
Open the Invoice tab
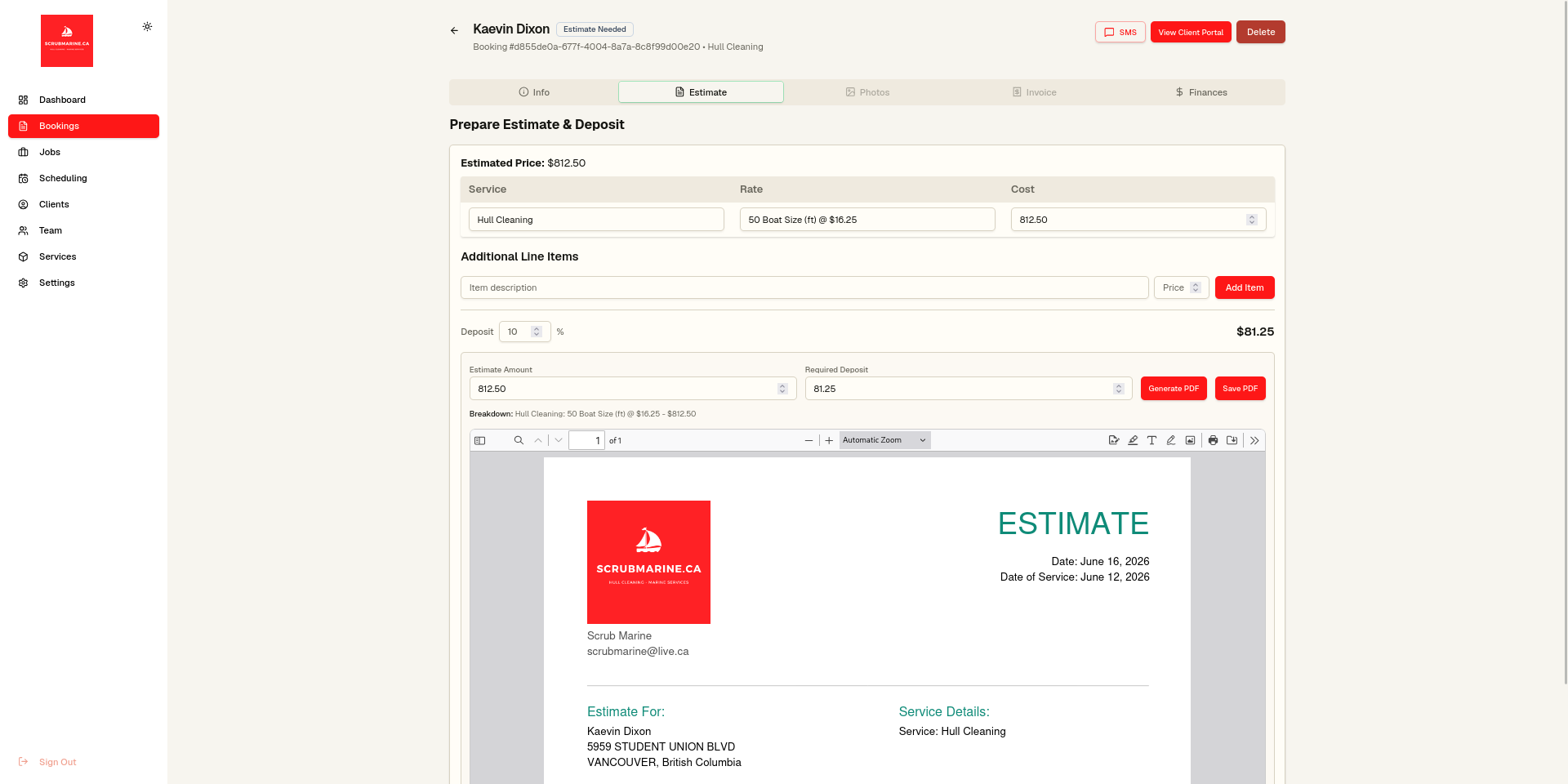click(x=1034, y=92)
